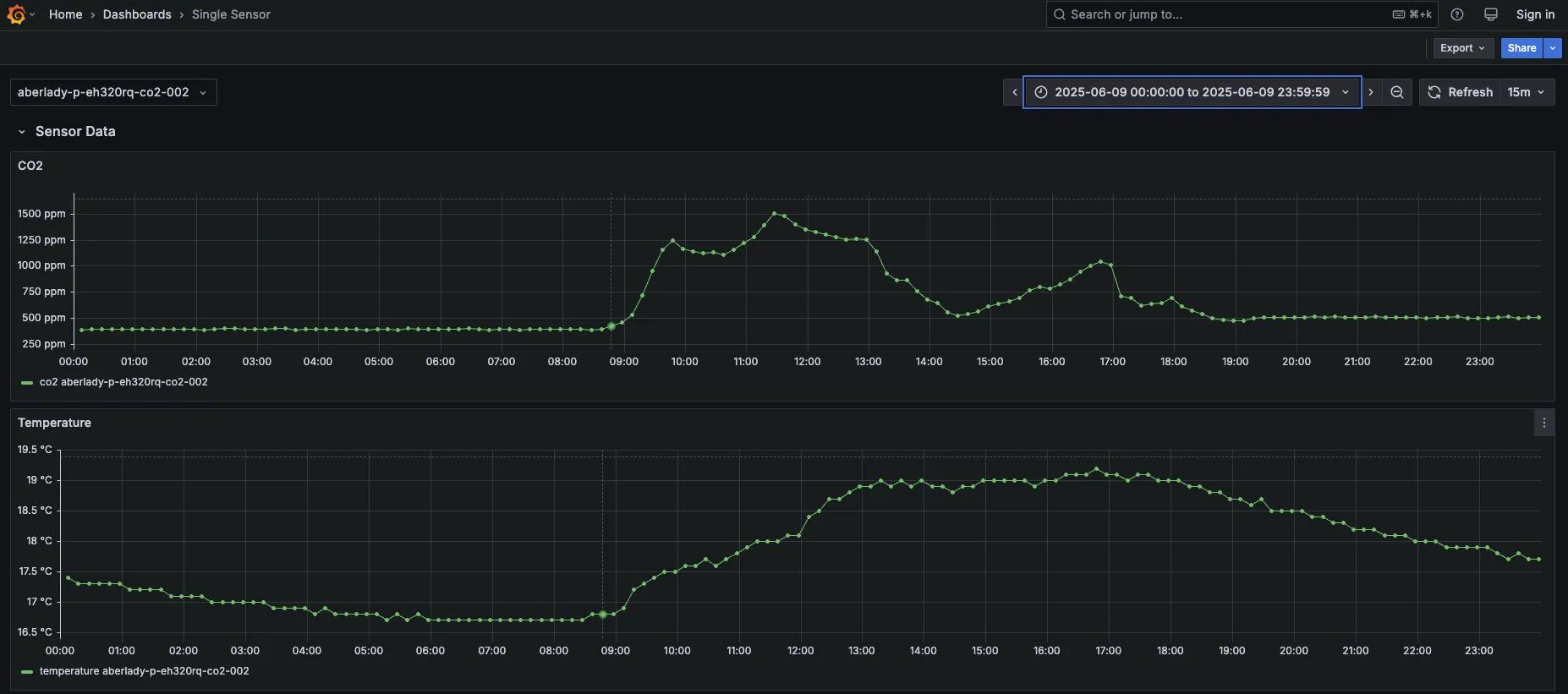The width and height of the screenshot is (1568, 694).
Task: Focus the Search or jump to field
Action: click(x=1242, y=14)
